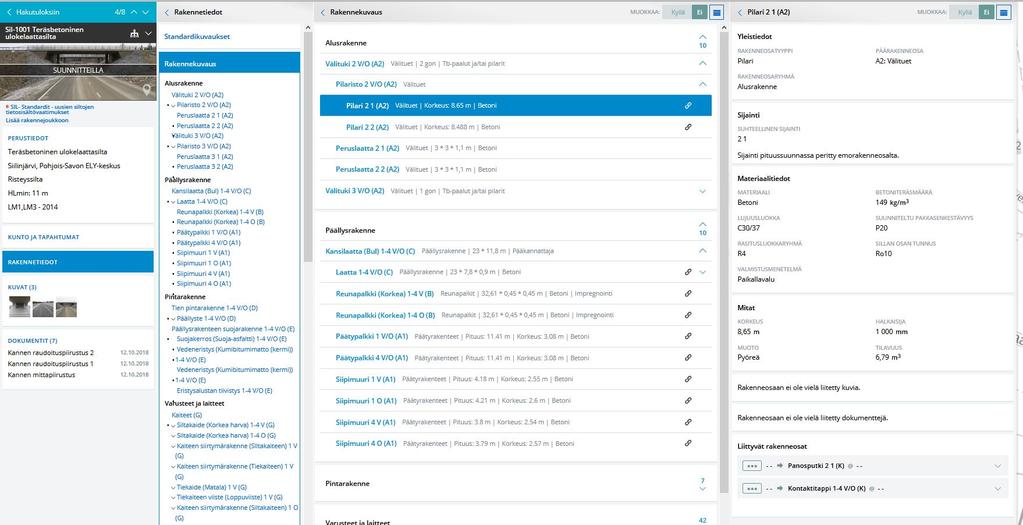
Task: Open the panel layout icon in Pilari header
Action: click(1005, 12)
